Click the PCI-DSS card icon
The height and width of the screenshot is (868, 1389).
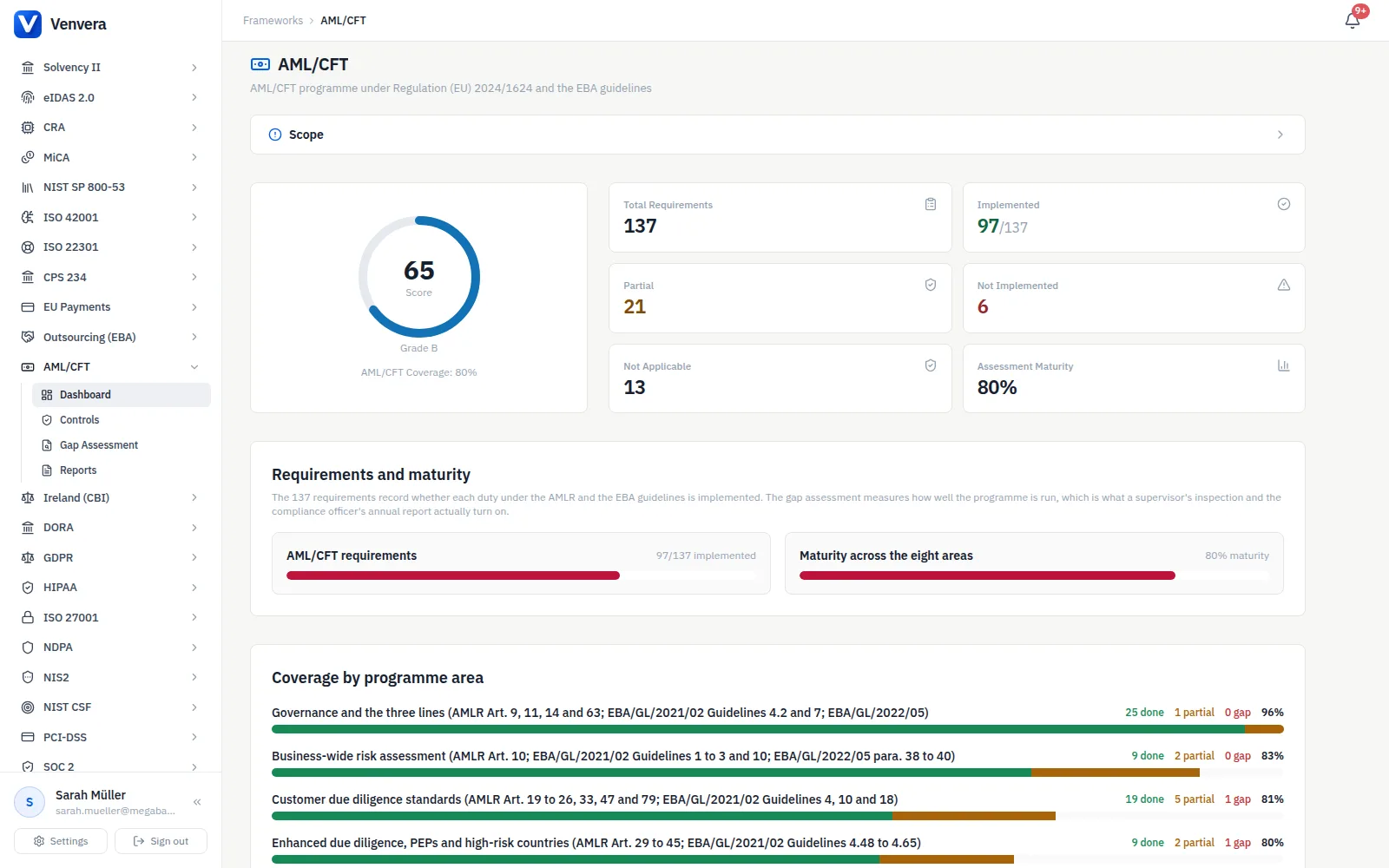pos(28,737)
